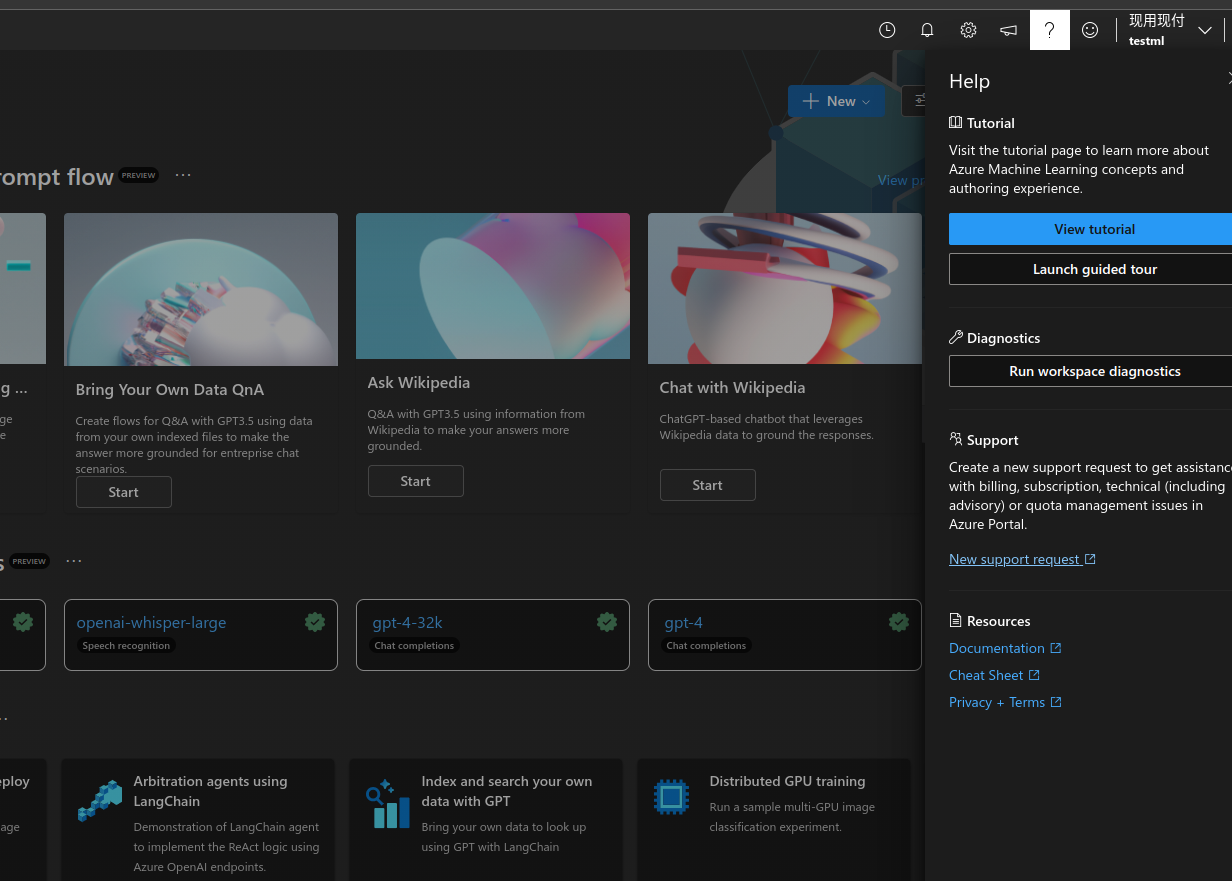Click external link icon beside Cheat Sheet
This screenshot has height=881, width=1232.
pos(1034,675)
